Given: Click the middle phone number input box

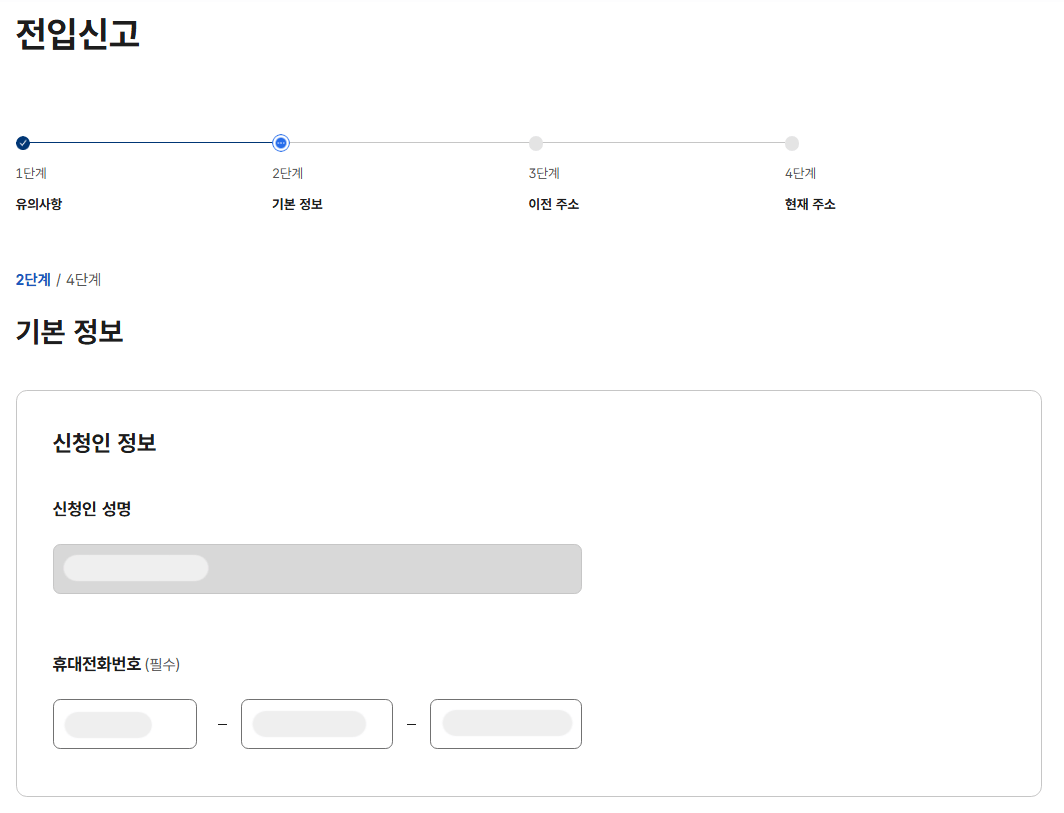Looking at the screenshot, I should coord(316,723).
